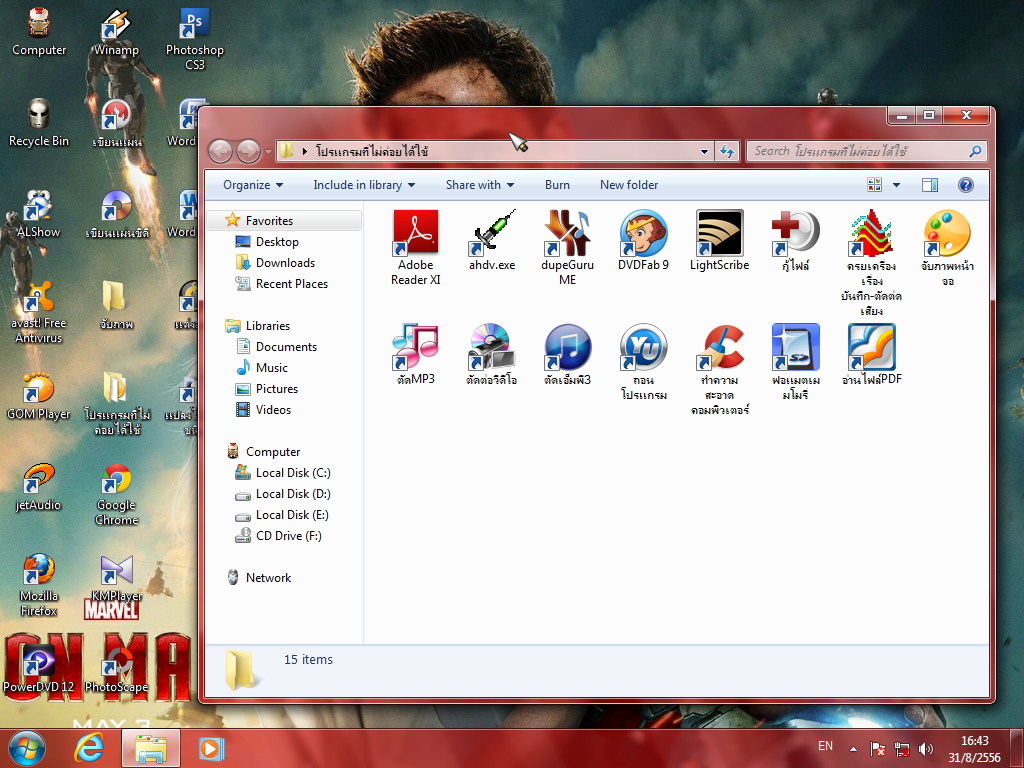Select the จับภาพหน้าจอ screen capture shortcut
The width and height of the screenshot is (1024, 768).
pos(947,248)
